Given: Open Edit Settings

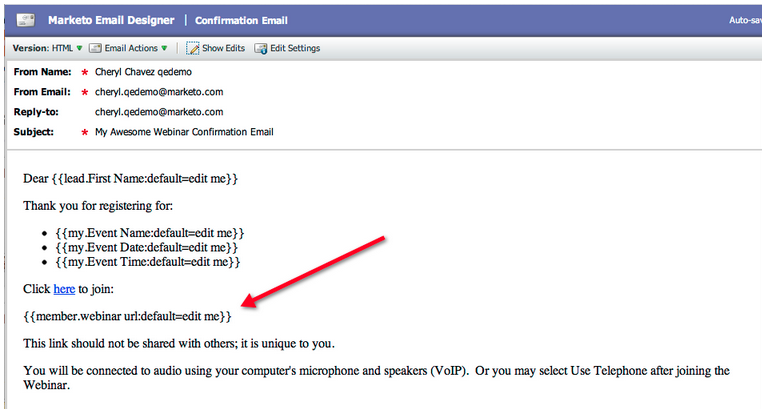Looking at the screenshot, I should 287,48.
